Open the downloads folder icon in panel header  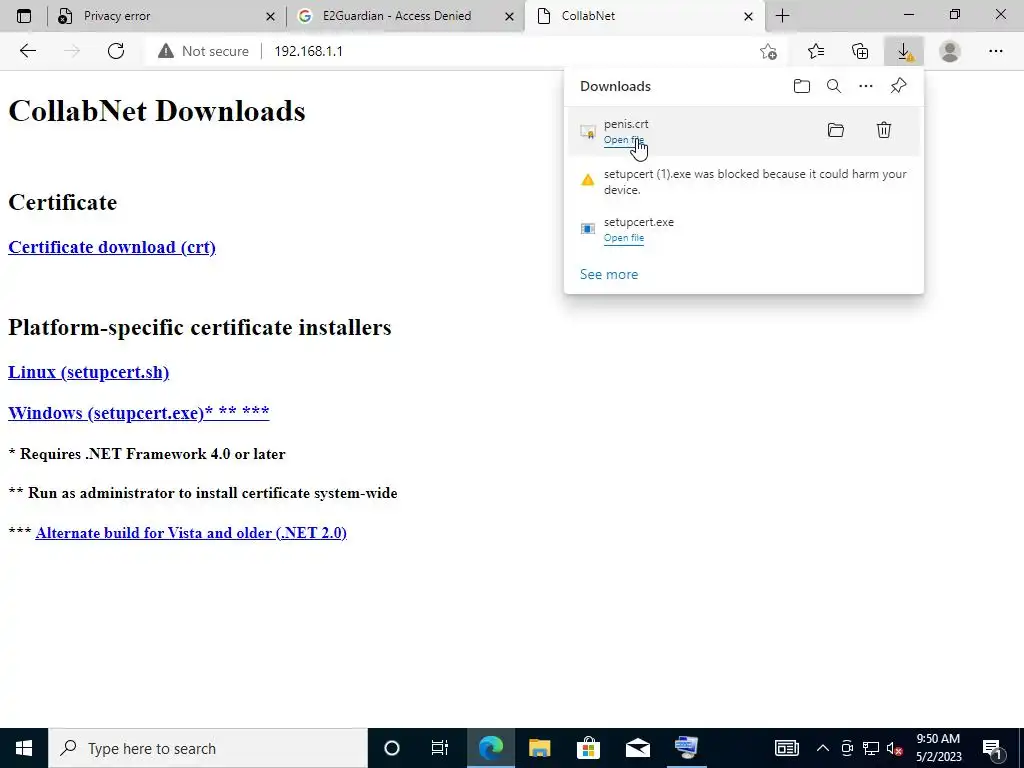[x=801, y=86]
